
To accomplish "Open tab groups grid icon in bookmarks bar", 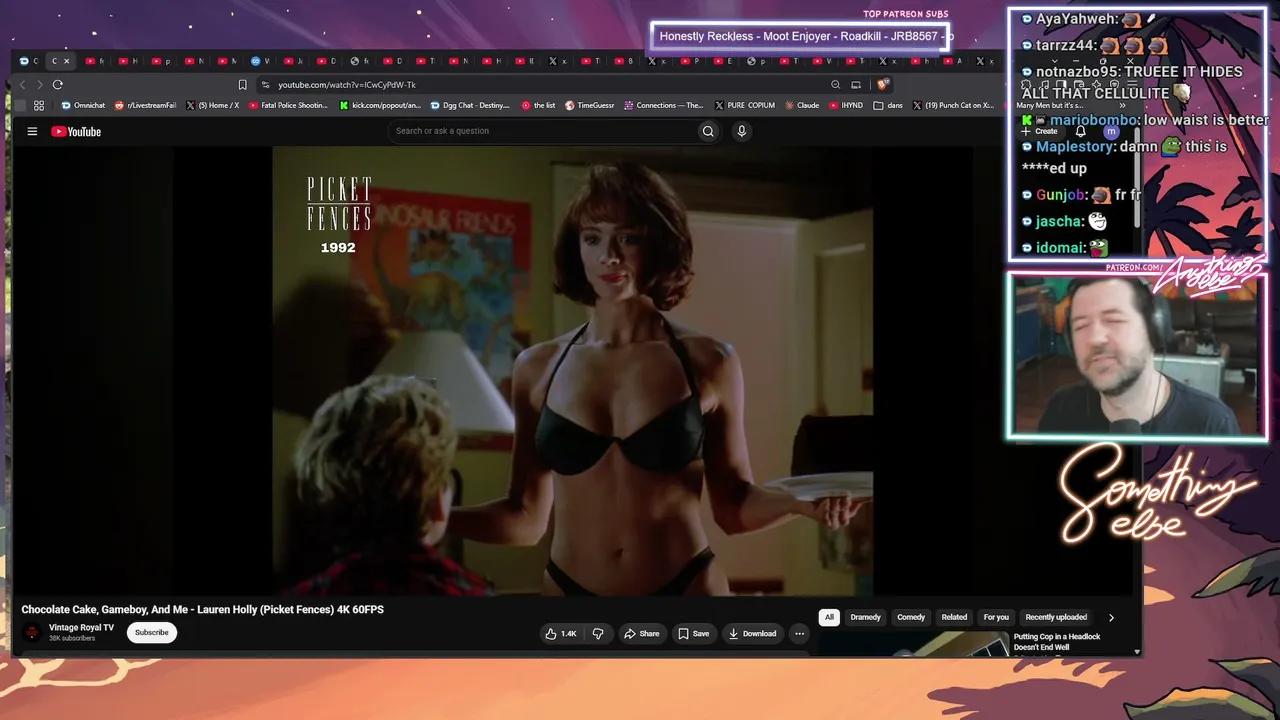I will (39, 105).
